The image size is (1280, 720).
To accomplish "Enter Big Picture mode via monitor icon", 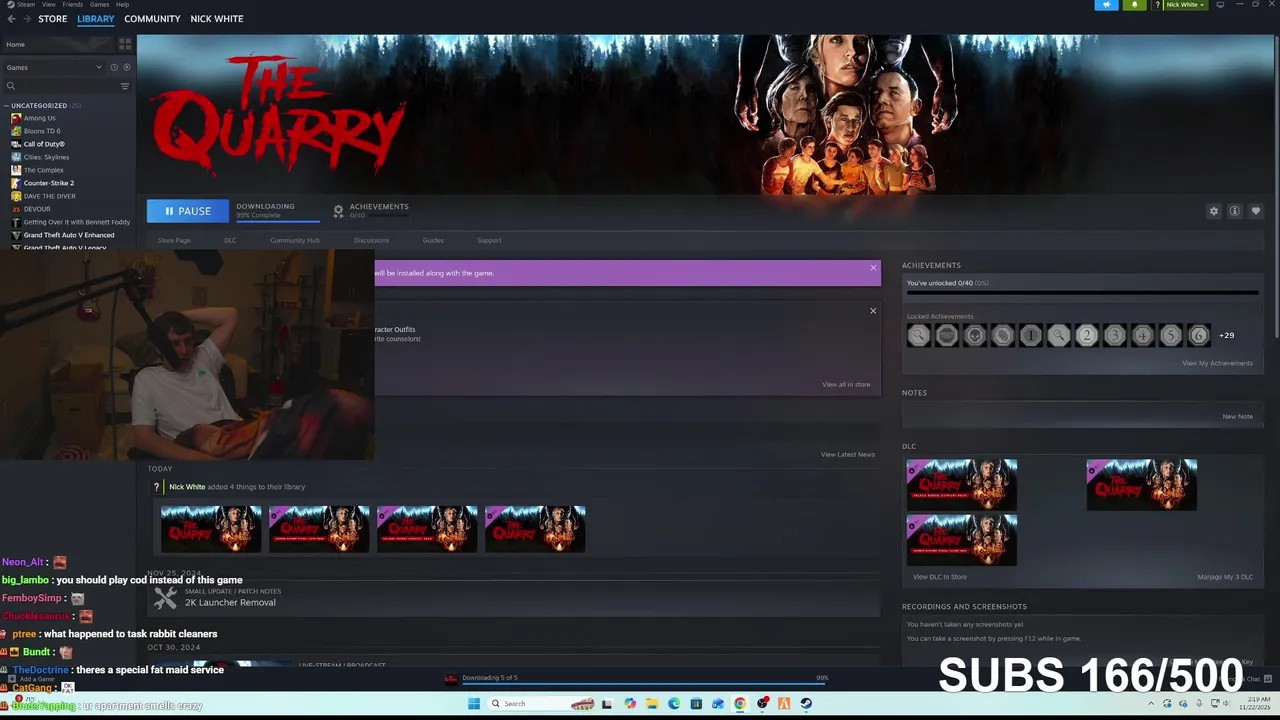I will (x=1219, y=5).
